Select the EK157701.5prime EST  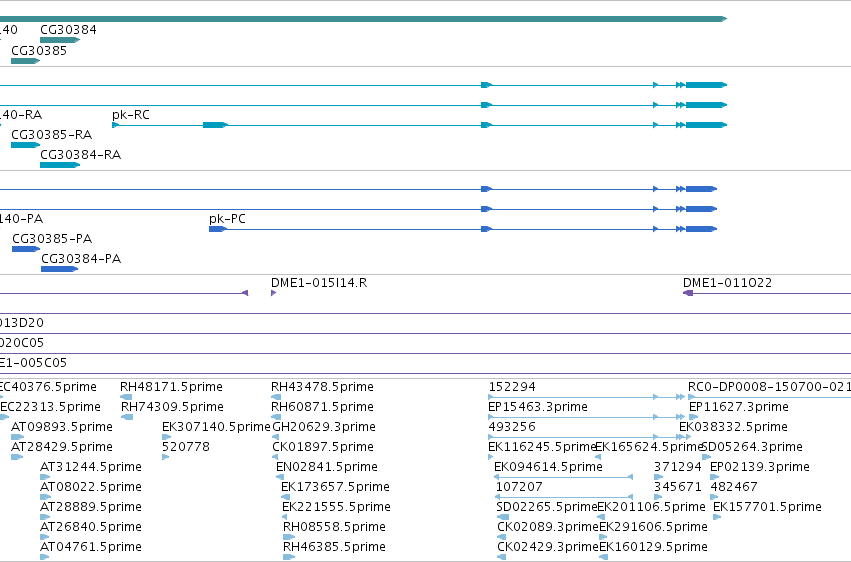coord(717,517)
